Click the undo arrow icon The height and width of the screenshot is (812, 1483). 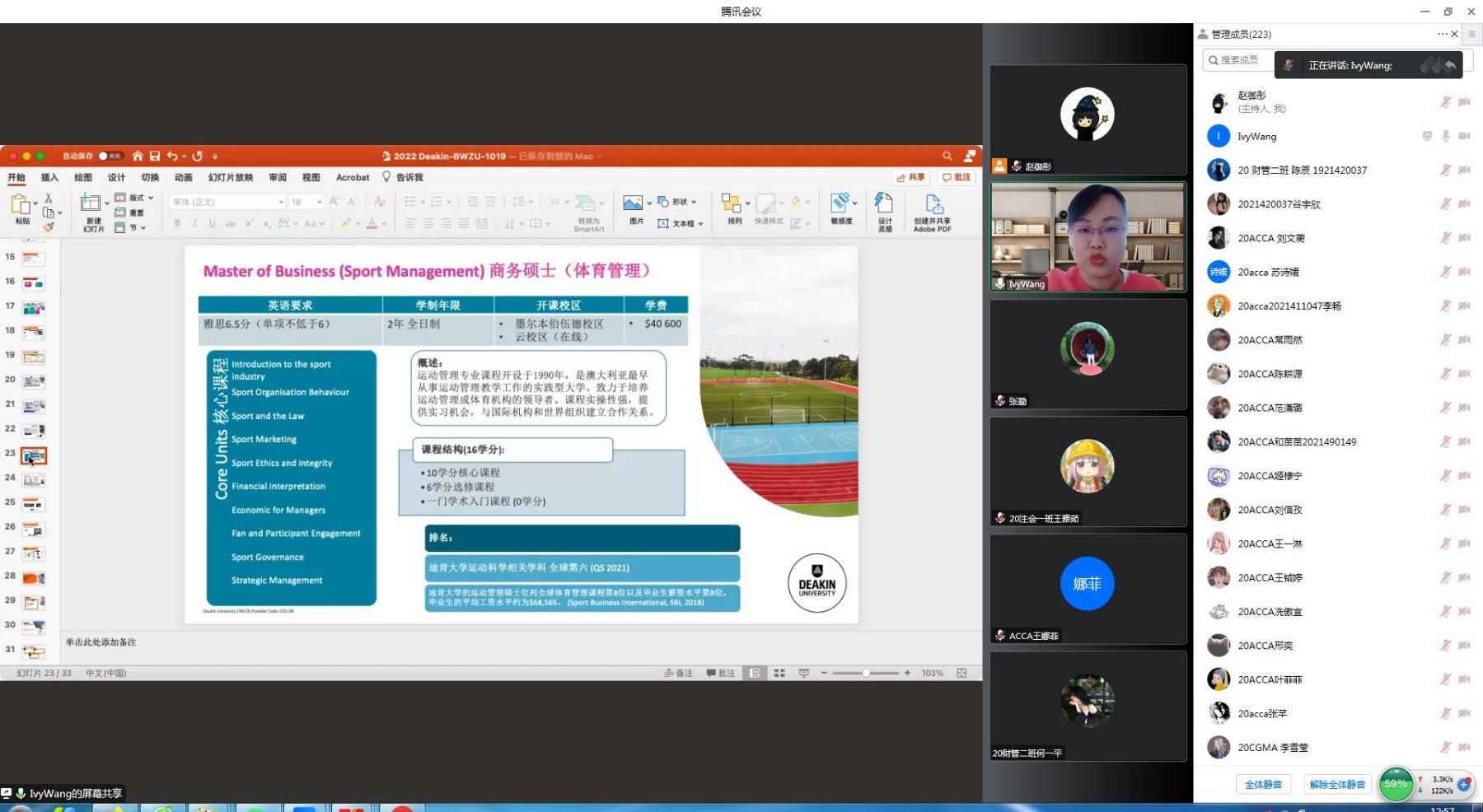click(x=172, y=156)
